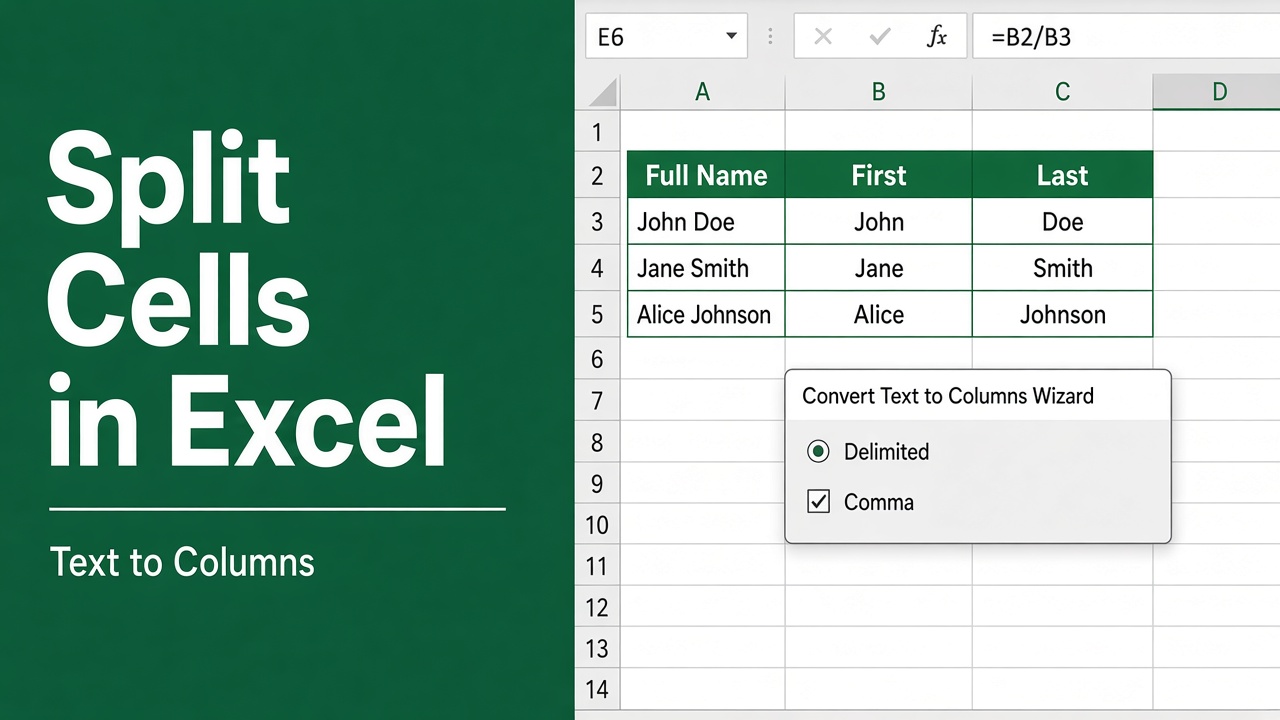The height and width of the screenshot is (720, 1280).
Task: Select row 8 header
Action: [x=598, y=441]
